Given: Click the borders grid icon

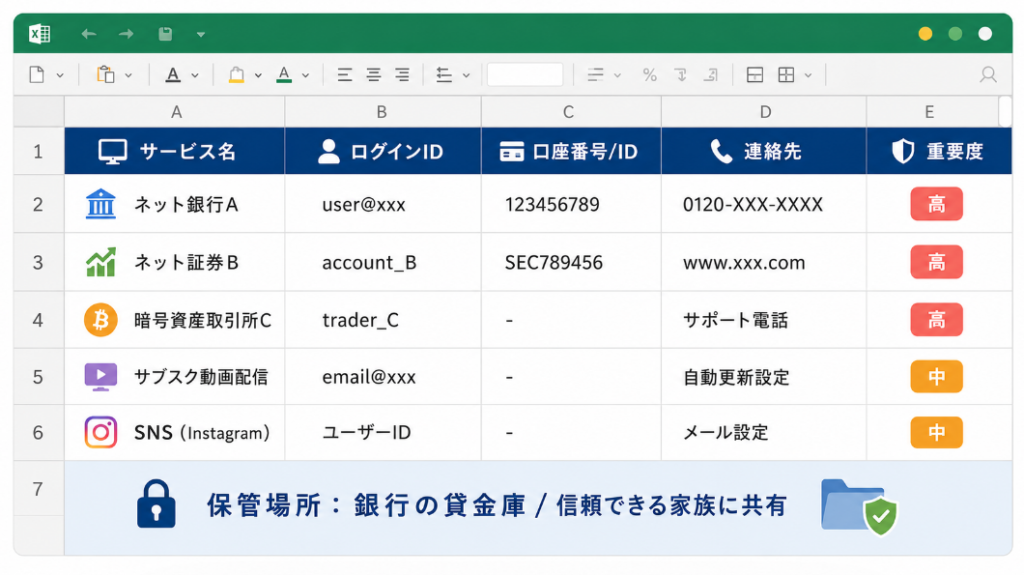Looking at the screenshot, I should click(x=786, y=75).
